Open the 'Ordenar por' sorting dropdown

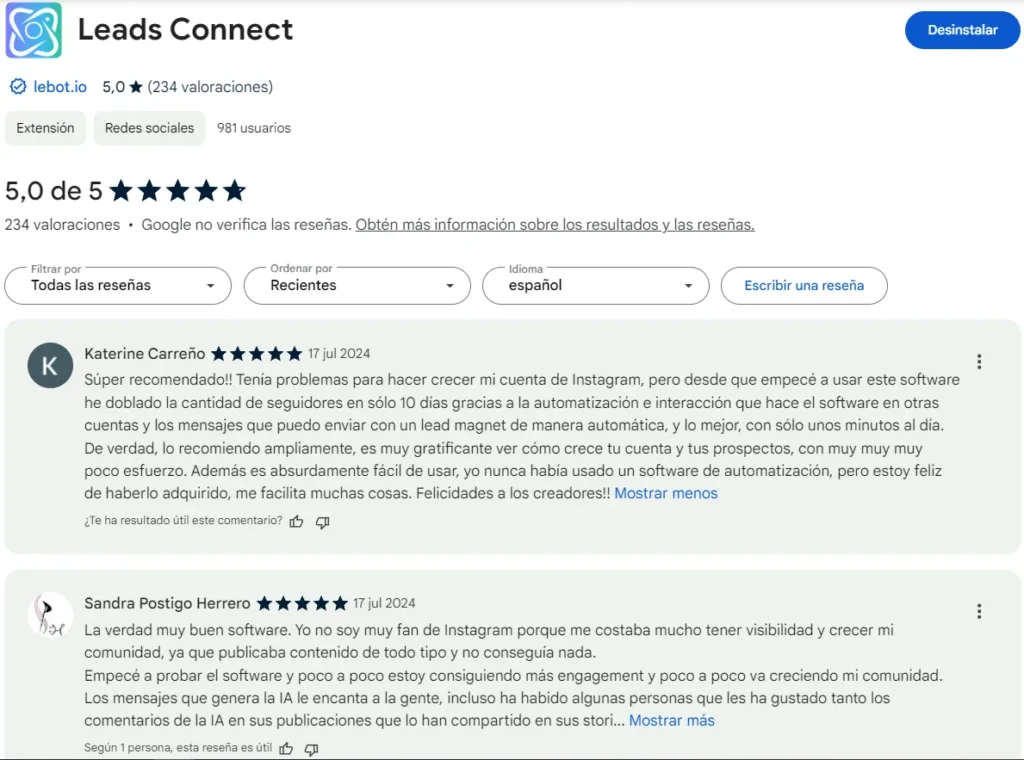(356, 285)
